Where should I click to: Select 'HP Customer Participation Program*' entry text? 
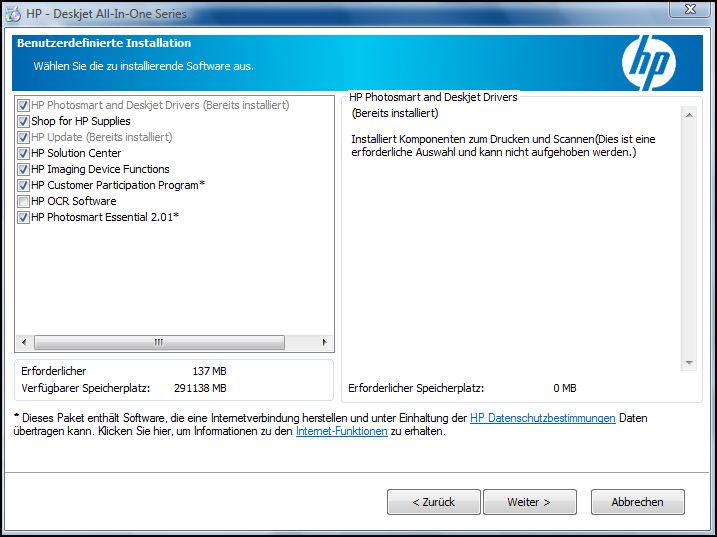pyautogui.click(x=118, y=185)
